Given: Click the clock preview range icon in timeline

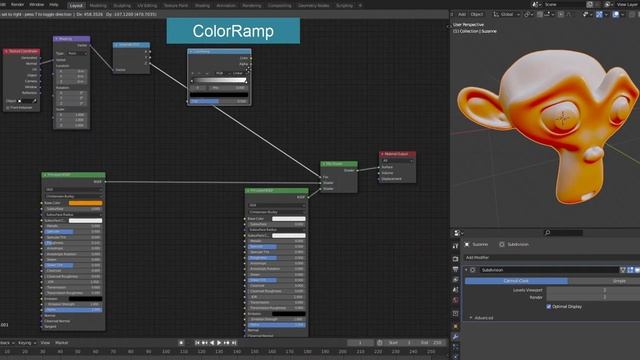Looking at the screenshot, I should (380, 343).
